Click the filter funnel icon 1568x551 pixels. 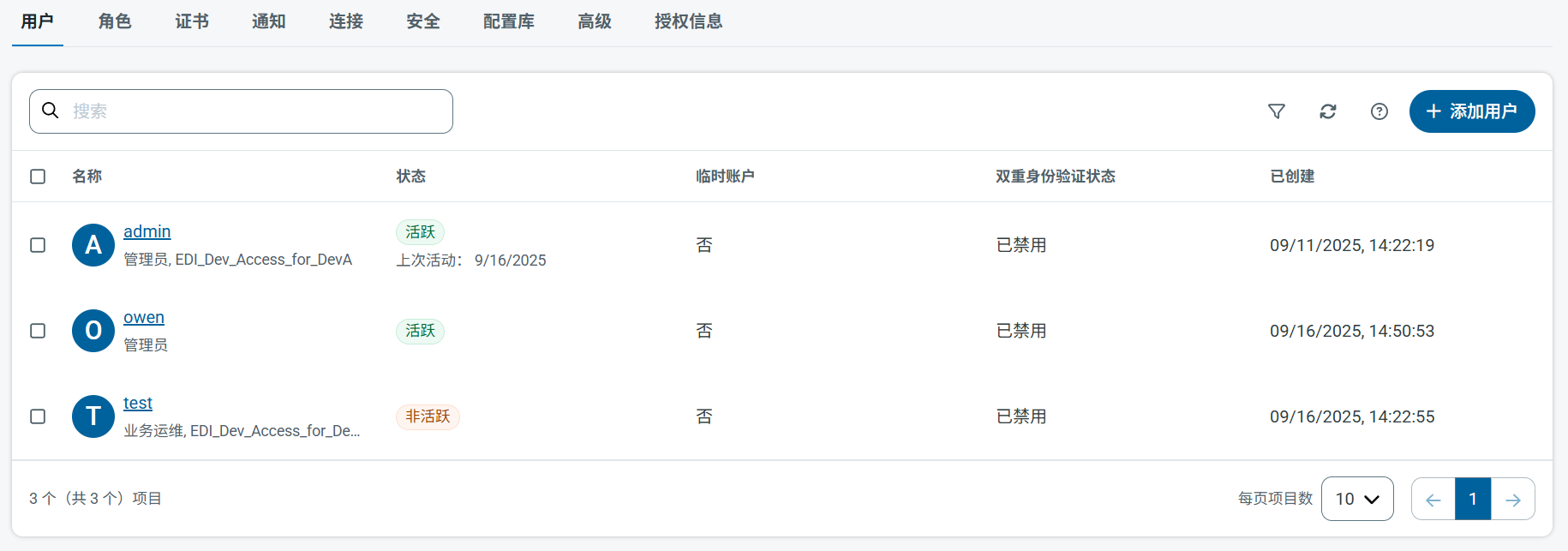click(1277, 111)
